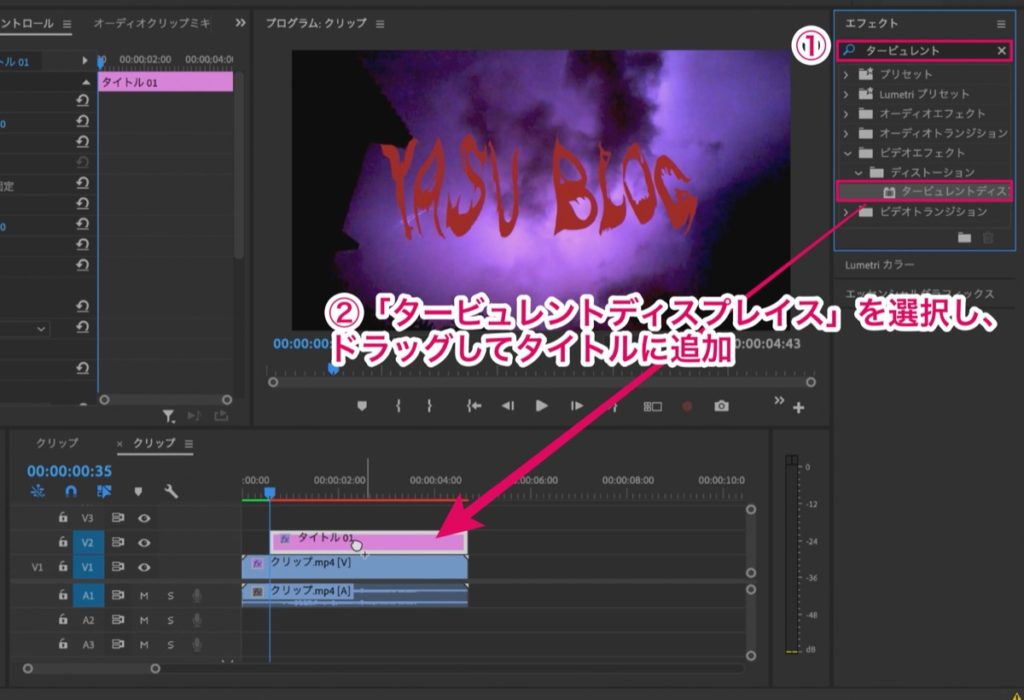Select the タイトル 01 clip on track V2
The width and height of the screenshot is (1024, 700).
point(368,541)
